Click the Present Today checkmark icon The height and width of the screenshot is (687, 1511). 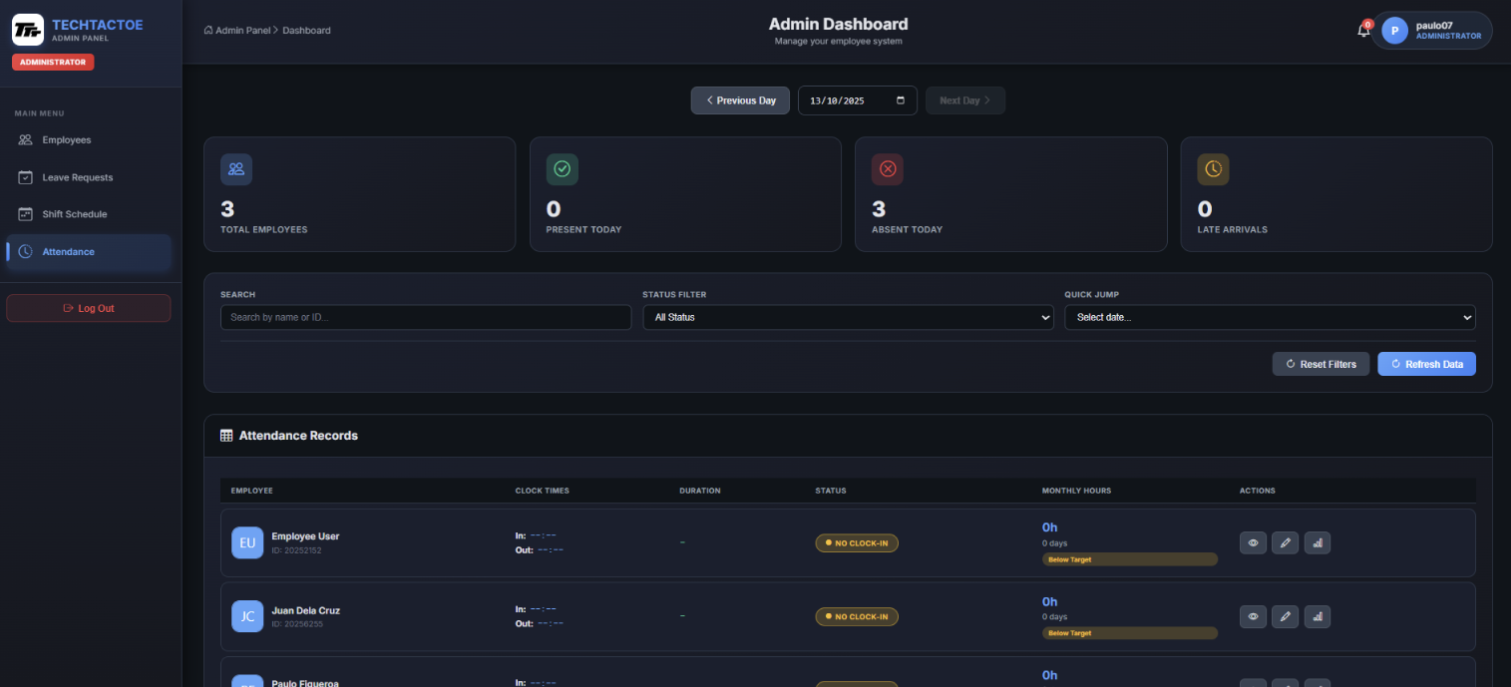(562, 169)
